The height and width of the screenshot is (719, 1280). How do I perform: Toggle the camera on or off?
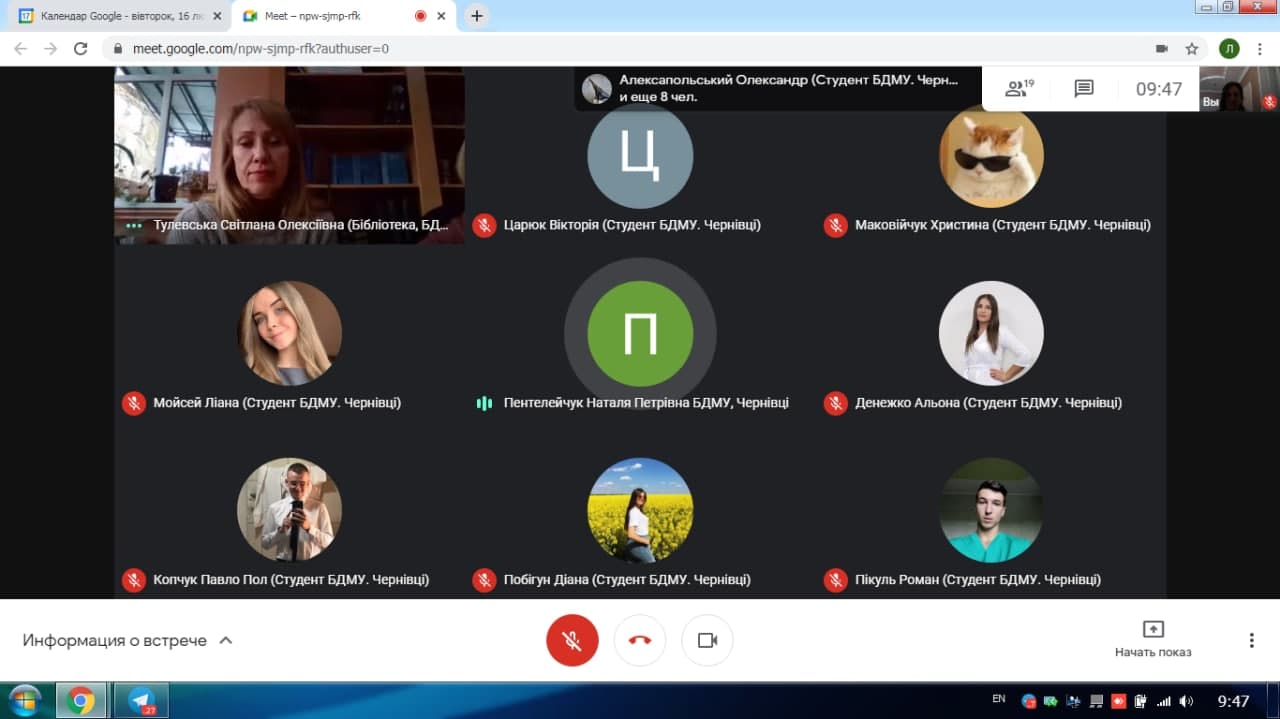tap(707, 640)
